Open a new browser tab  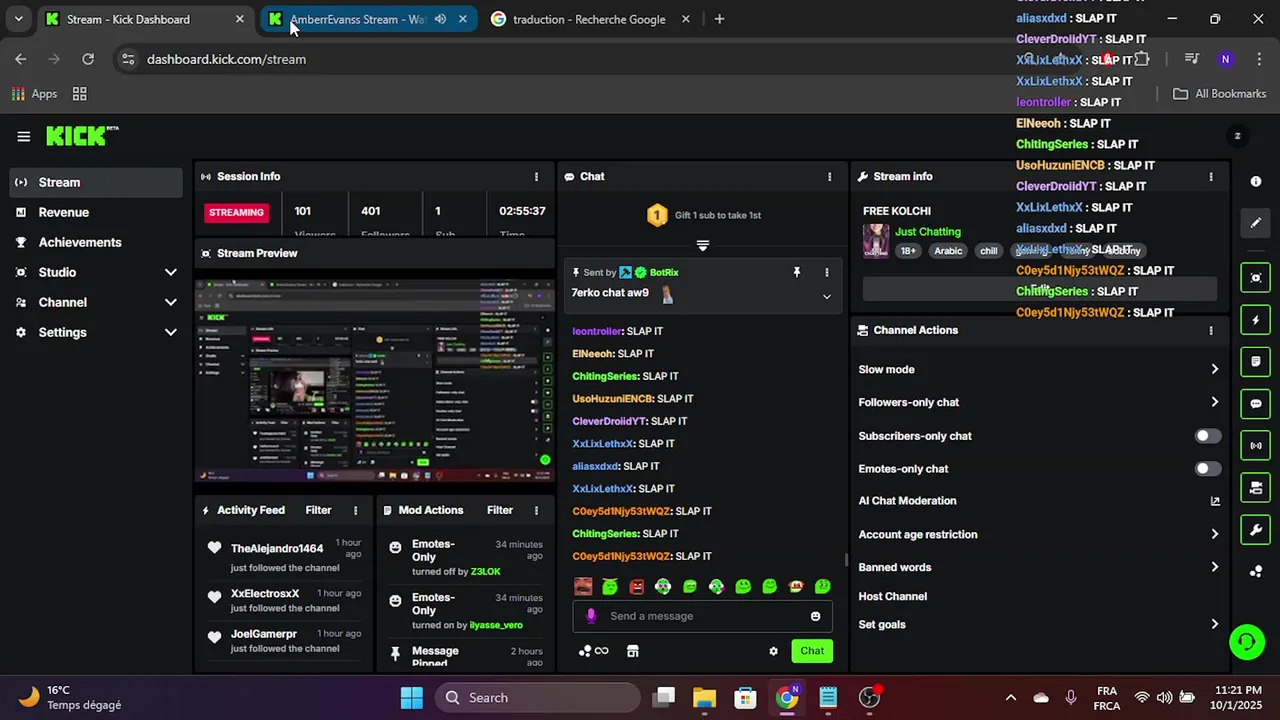[x=719, y=19]
